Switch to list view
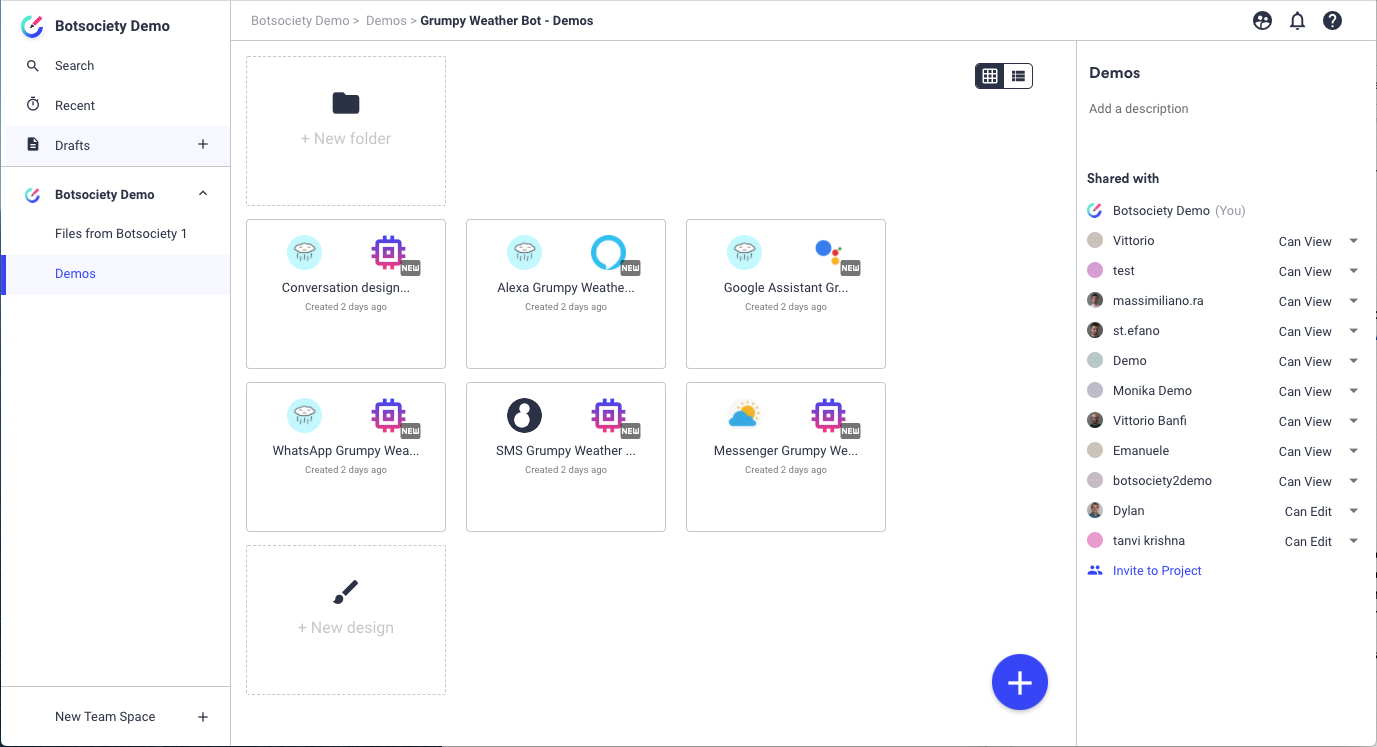Image resolution: width=1377 pixels, height=747 pixels. (x=1018, y=76)
